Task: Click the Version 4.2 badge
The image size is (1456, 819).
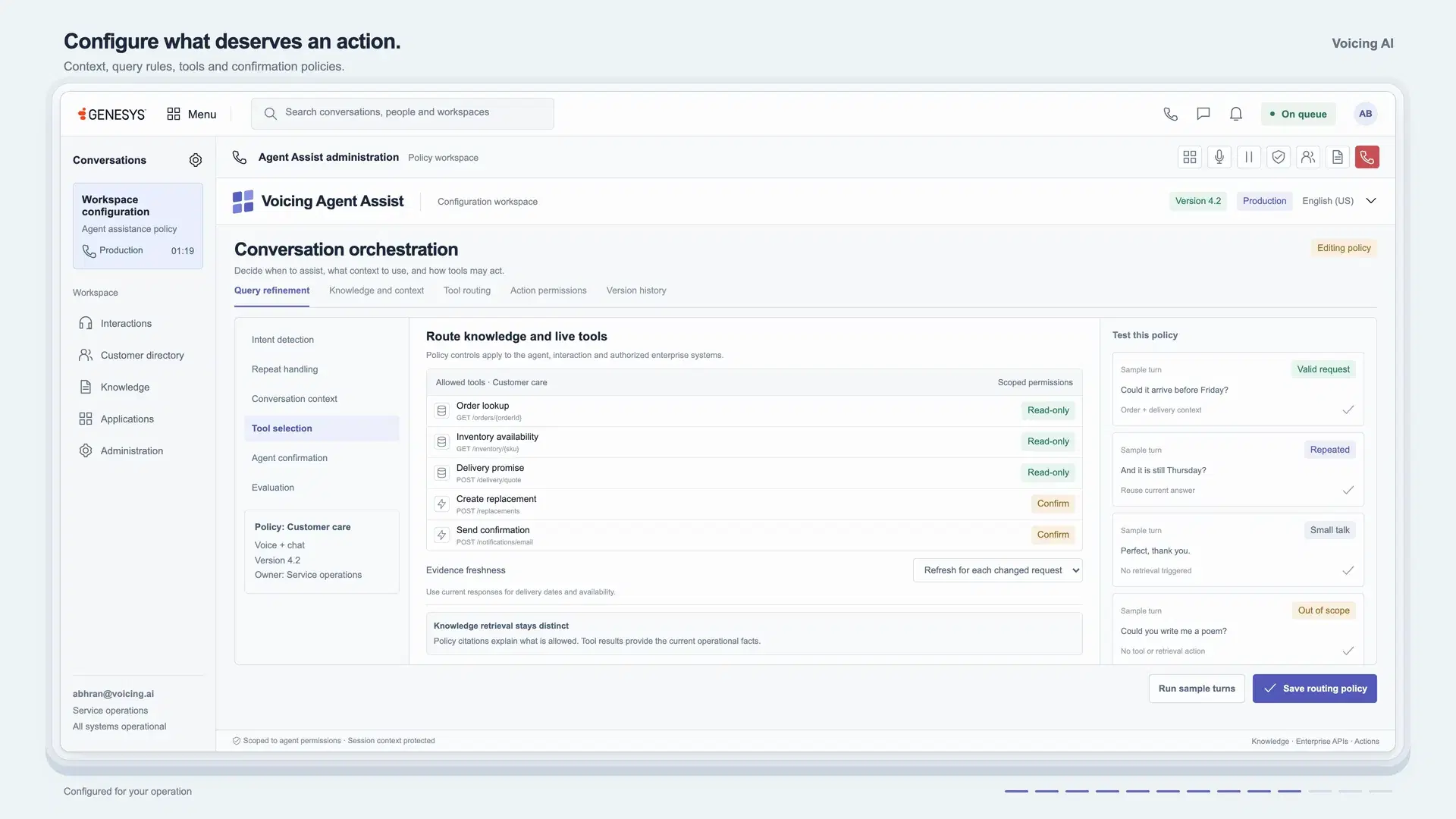Action: pyautogui.click(x=1198, y=201)
